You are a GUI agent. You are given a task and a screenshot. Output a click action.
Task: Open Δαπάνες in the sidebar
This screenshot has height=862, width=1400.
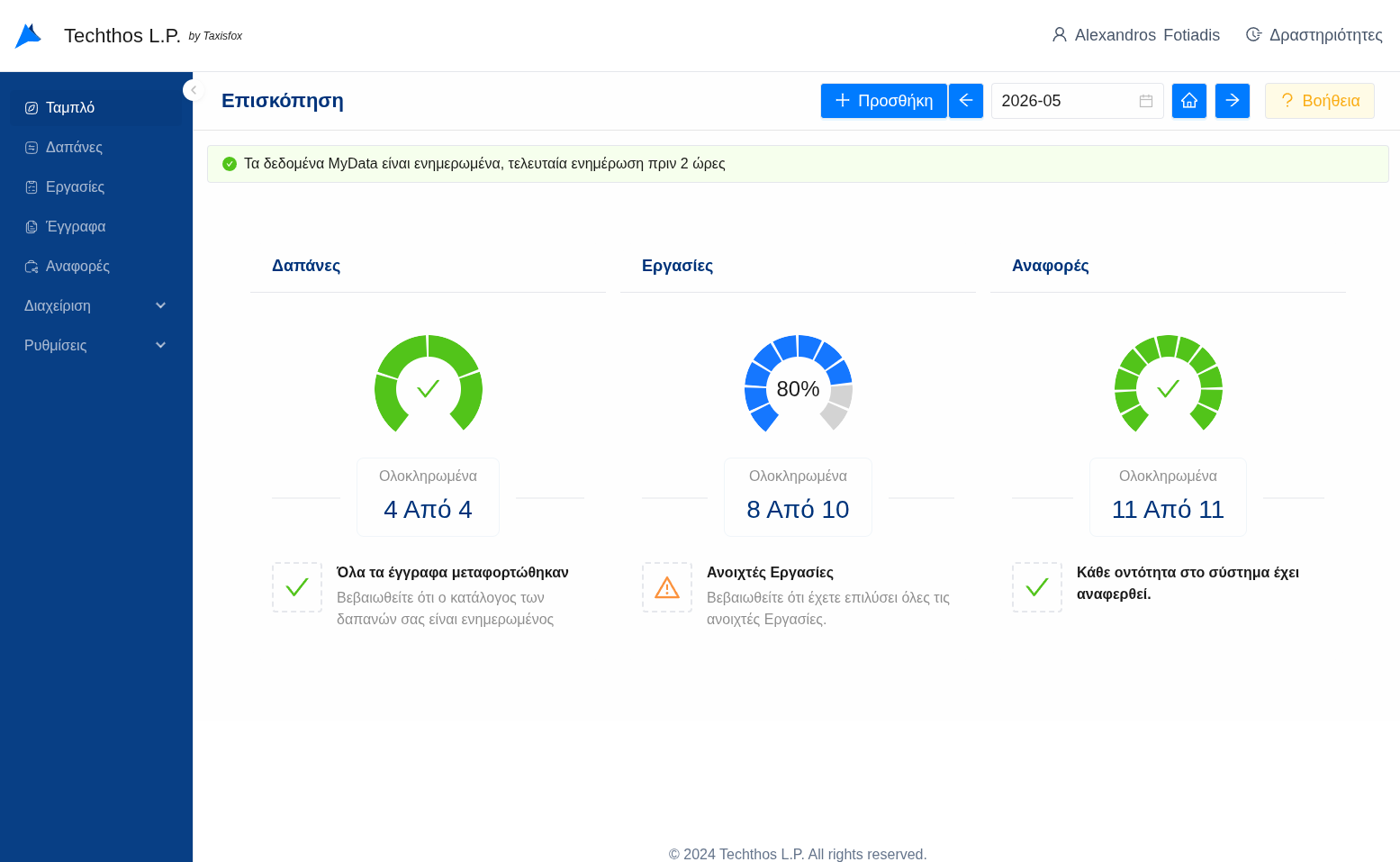pos(95,147)
